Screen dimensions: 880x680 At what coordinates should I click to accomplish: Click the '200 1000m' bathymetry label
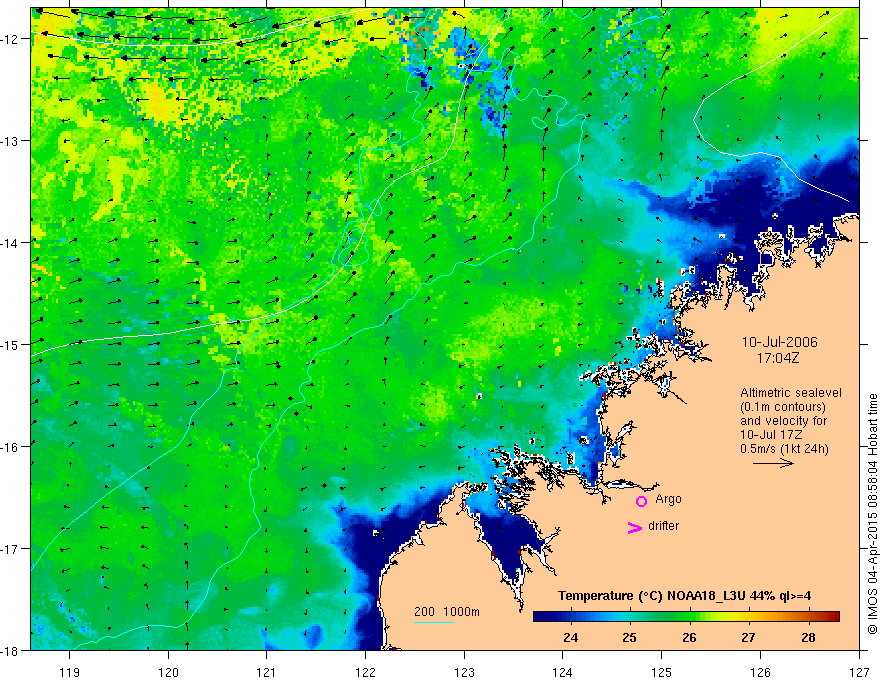point(447,612)
